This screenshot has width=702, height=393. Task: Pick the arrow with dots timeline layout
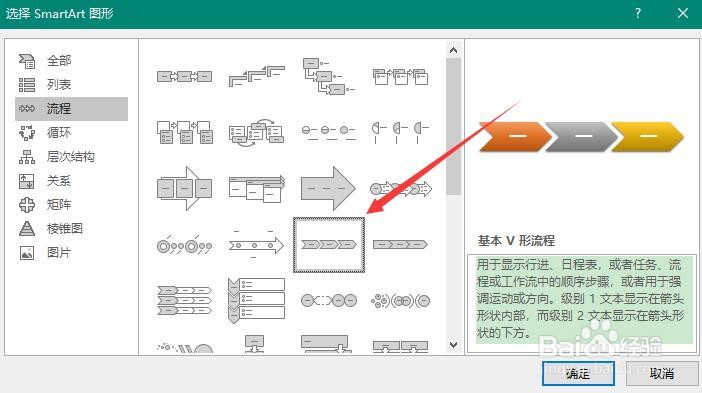pos(257,245)
